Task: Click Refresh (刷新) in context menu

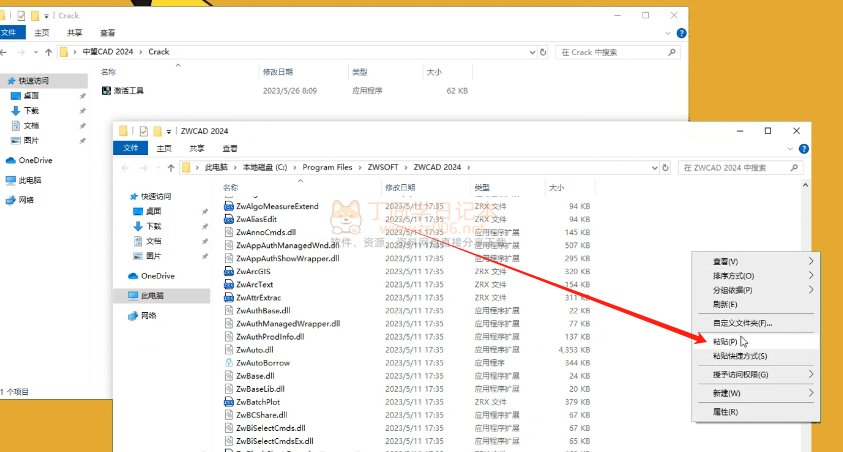Action: pyautogui.click(x=755, y=304)
